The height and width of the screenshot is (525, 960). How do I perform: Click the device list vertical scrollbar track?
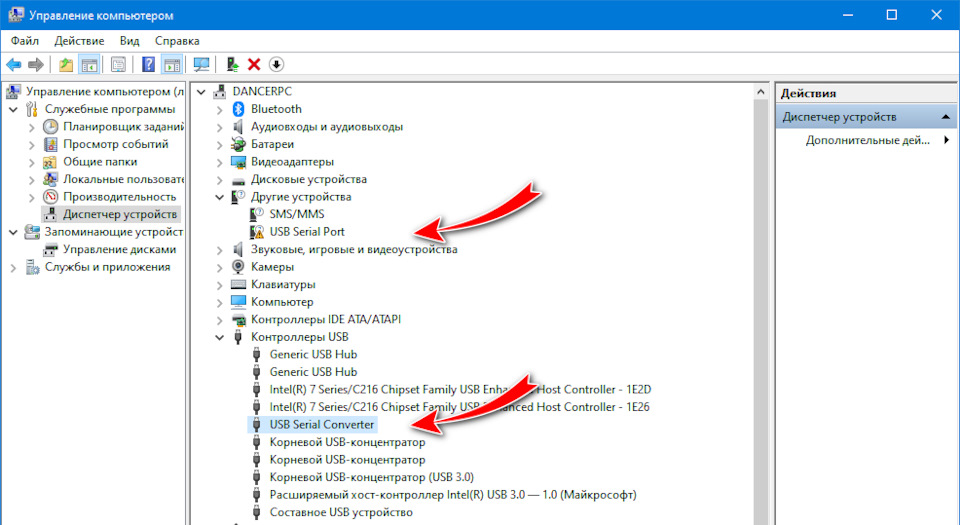point(760,312)
